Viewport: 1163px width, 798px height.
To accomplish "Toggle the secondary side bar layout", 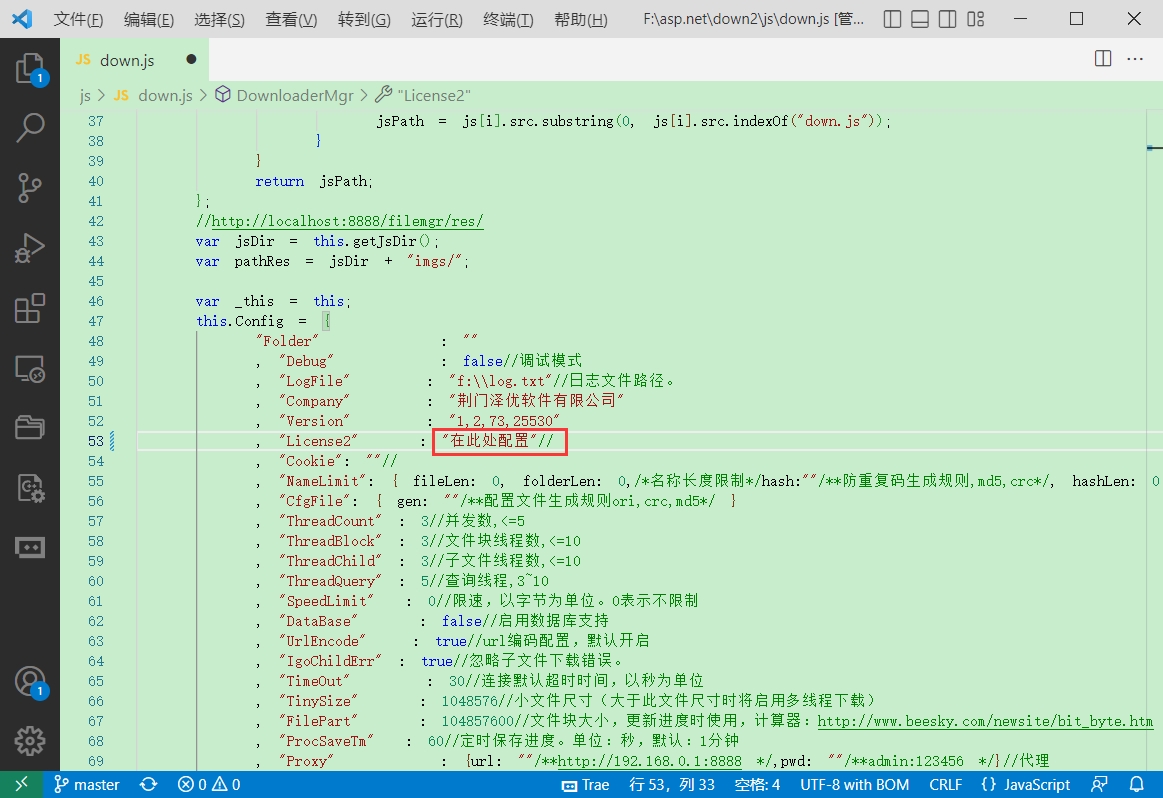I will coord(947,19).
